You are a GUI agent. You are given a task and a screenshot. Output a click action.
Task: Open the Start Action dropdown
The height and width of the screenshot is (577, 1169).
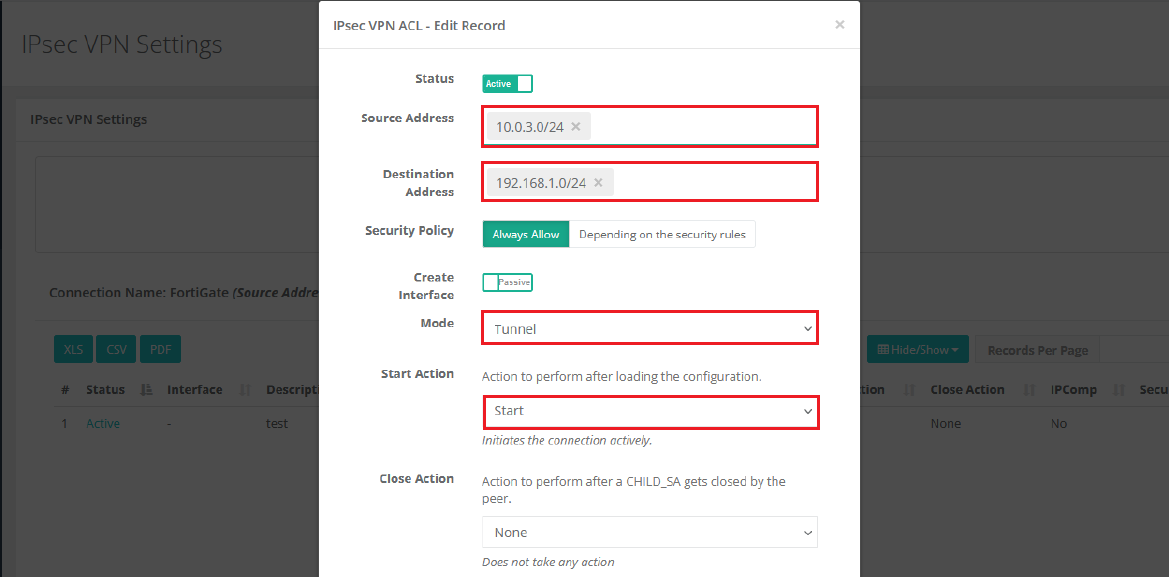pyautogui.click(x=650, y=411)
